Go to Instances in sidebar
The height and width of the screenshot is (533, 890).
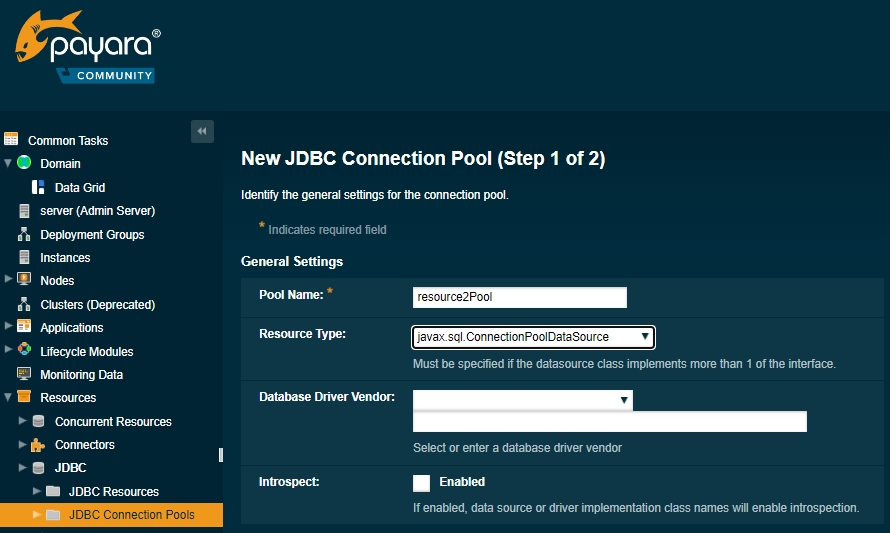[x=65, y=258]
